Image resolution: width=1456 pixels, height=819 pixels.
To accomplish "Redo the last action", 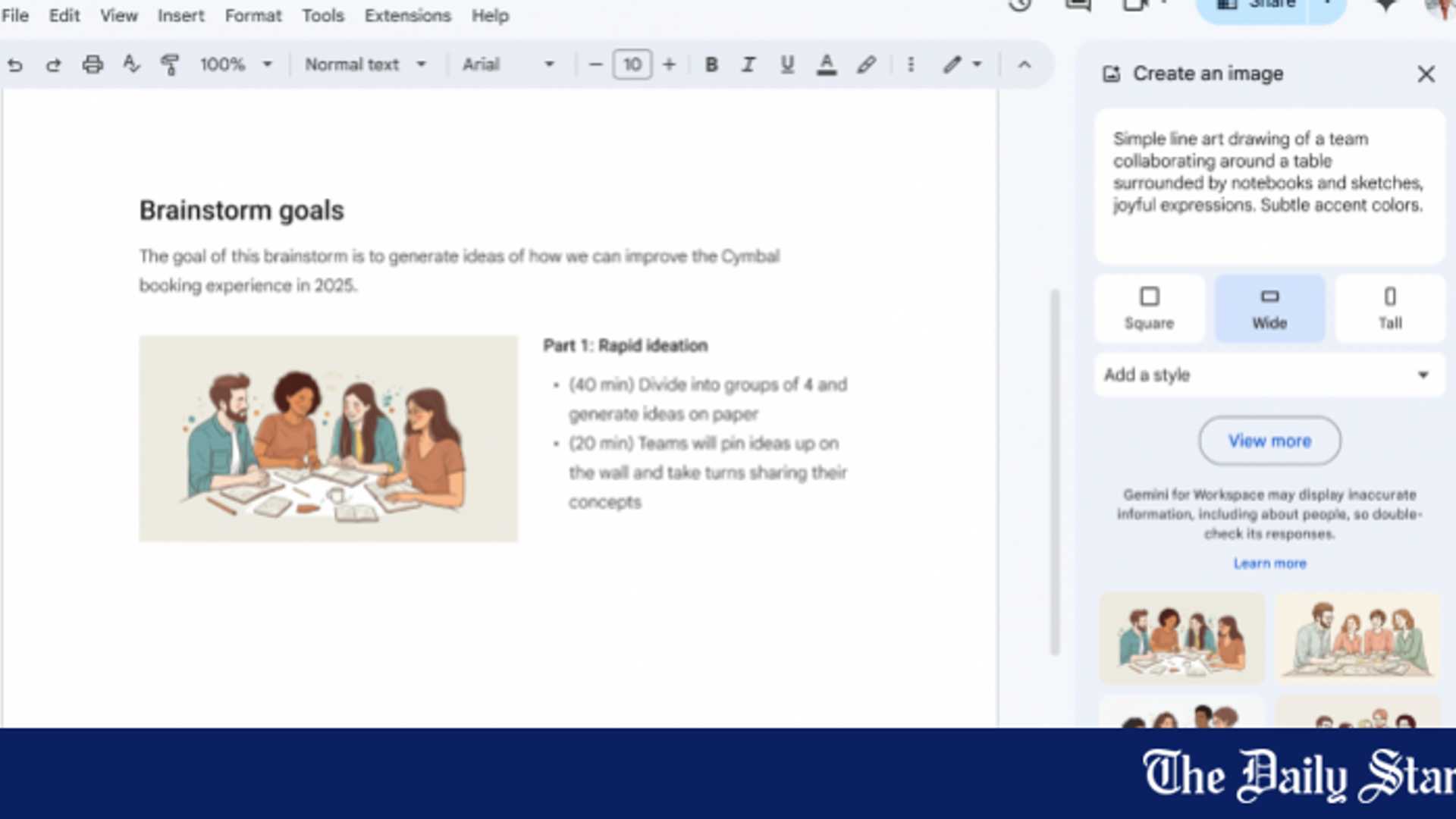I will click(x=54, y=64).
